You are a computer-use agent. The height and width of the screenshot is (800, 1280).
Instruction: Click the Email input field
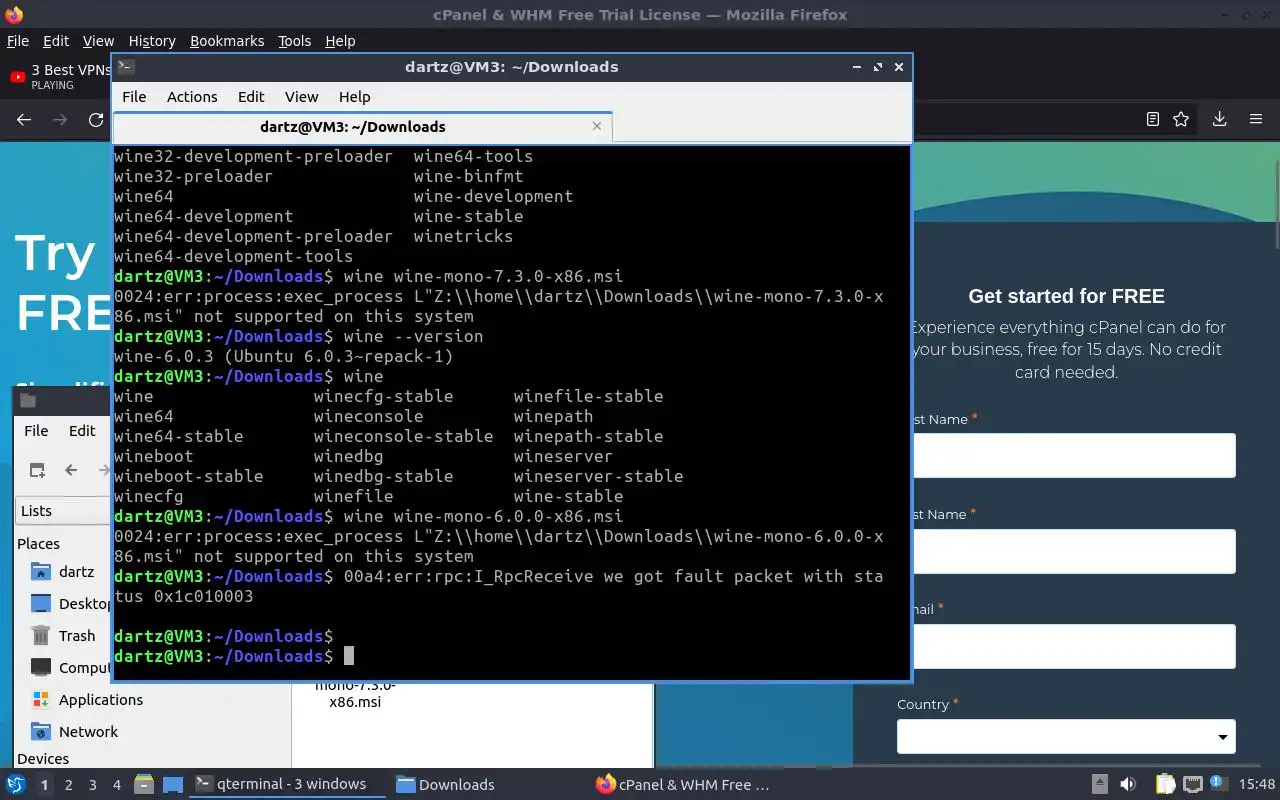coord(1066,646)
